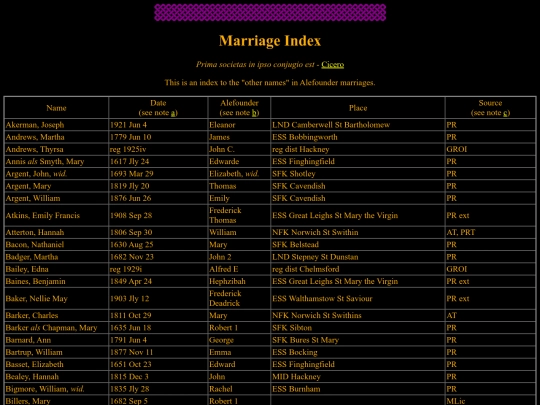Image resolution: width=540 pixels, height=405 pixels.
Task: Click the Marriage Index heading
Action: pyautogui.click(x=270, y=41)
